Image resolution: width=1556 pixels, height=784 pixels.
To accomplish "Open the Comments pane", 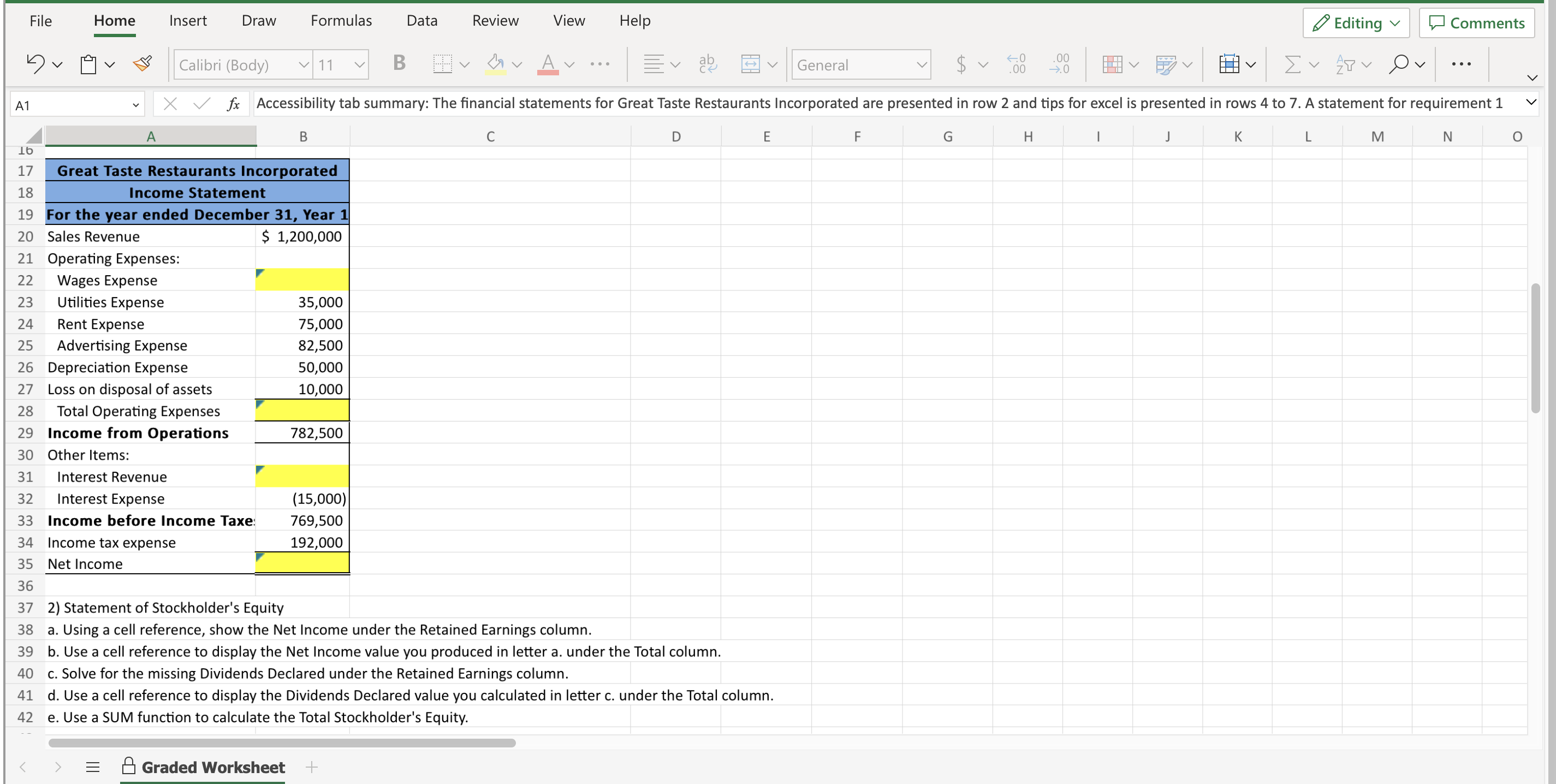I will point(1476,23).
